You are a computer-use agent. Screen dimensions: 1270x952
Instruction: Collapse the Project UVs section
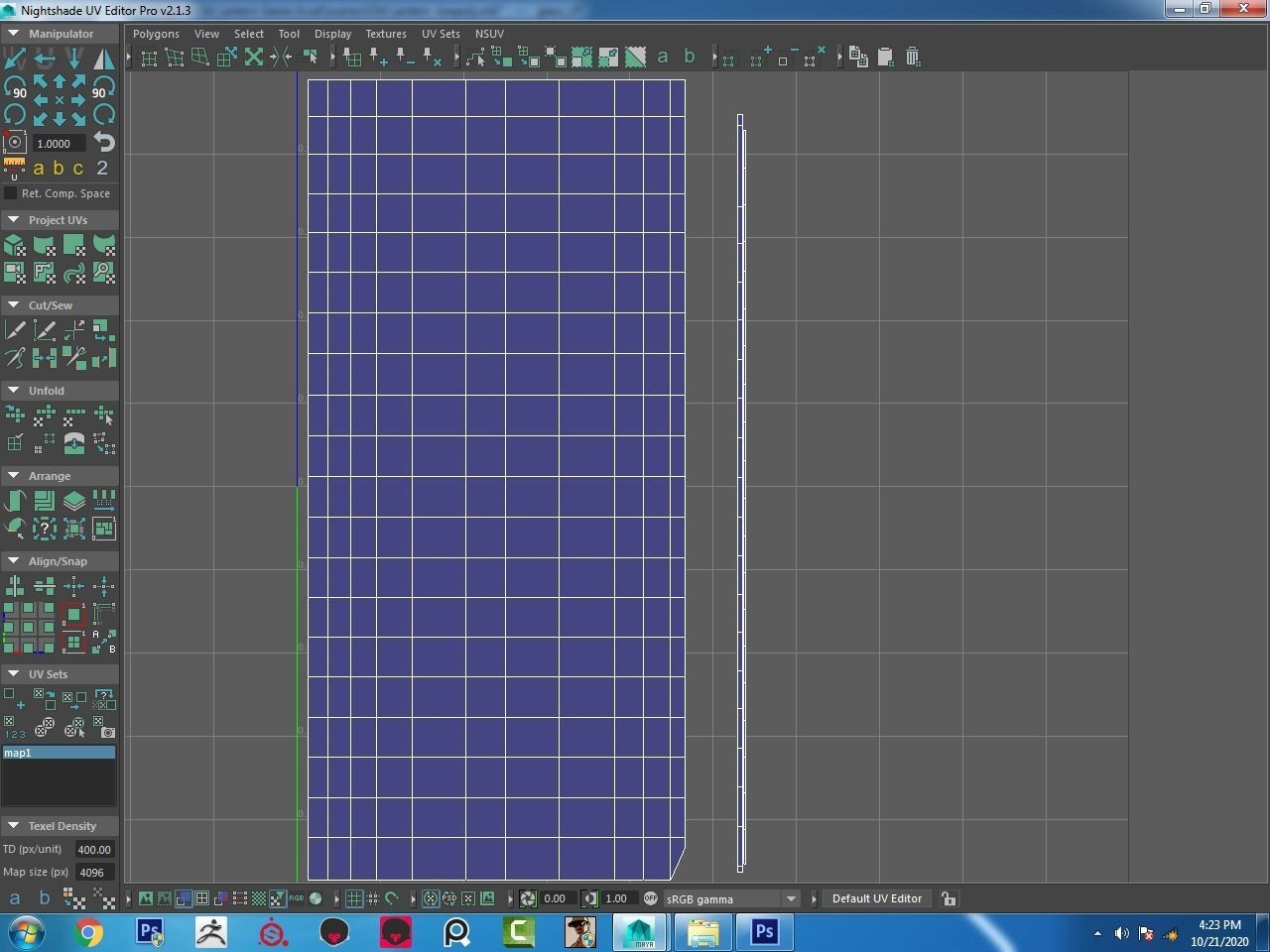(x=14, y=220)
